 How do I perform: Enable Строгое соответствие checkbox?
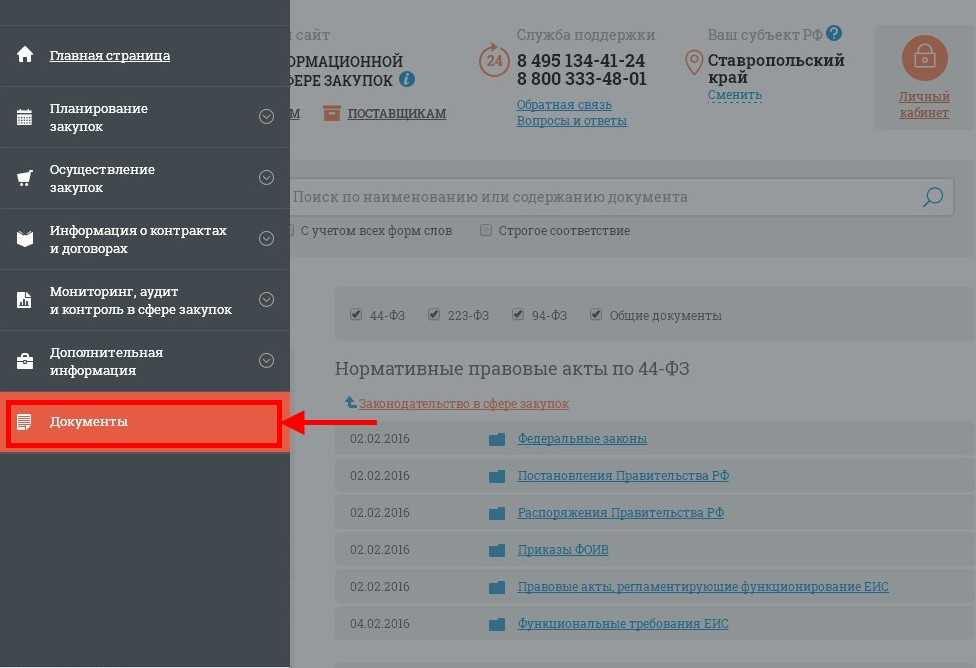(486, 231)
